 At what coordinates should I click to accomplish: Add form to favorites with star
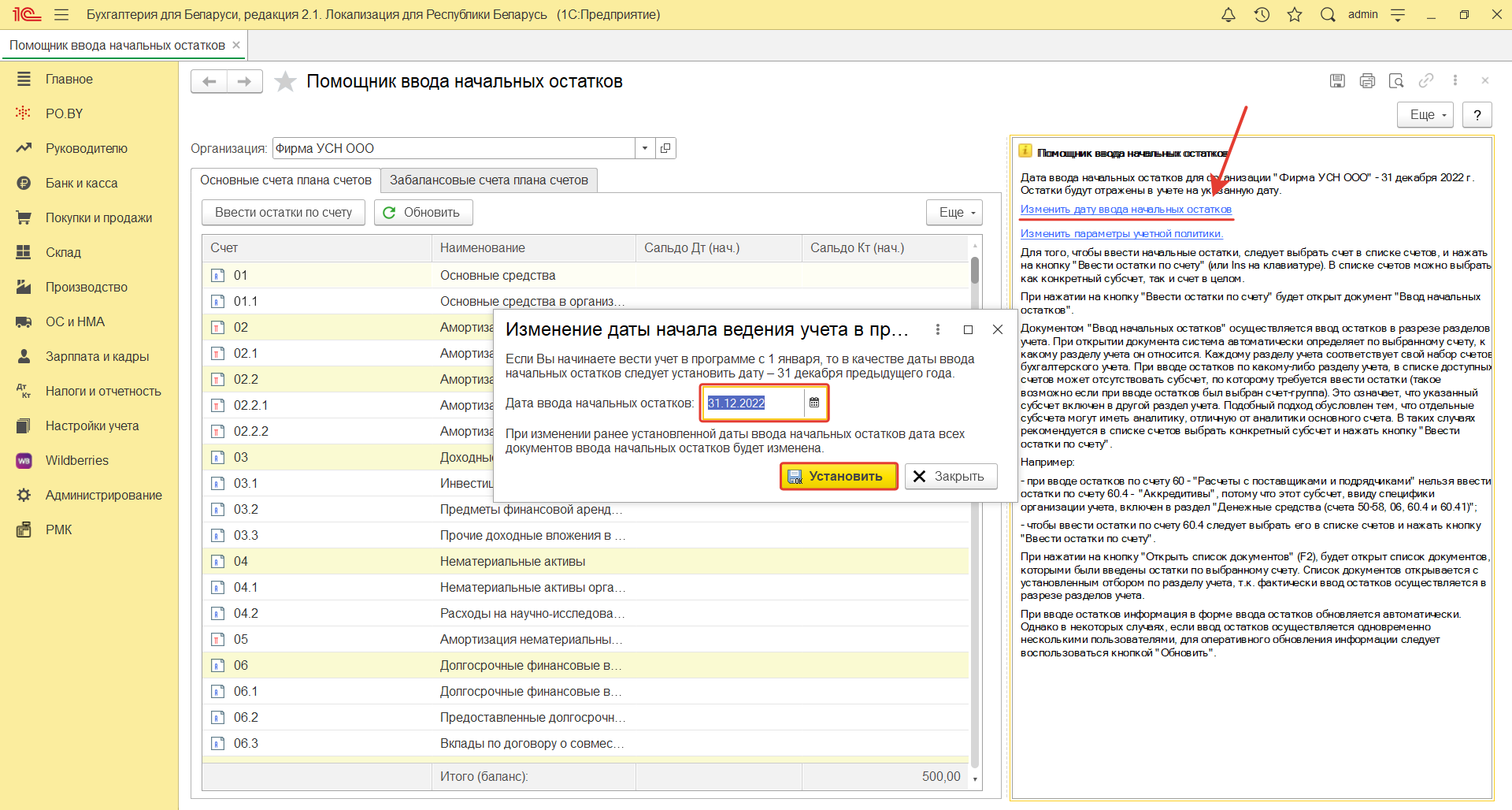click(285, 82)
